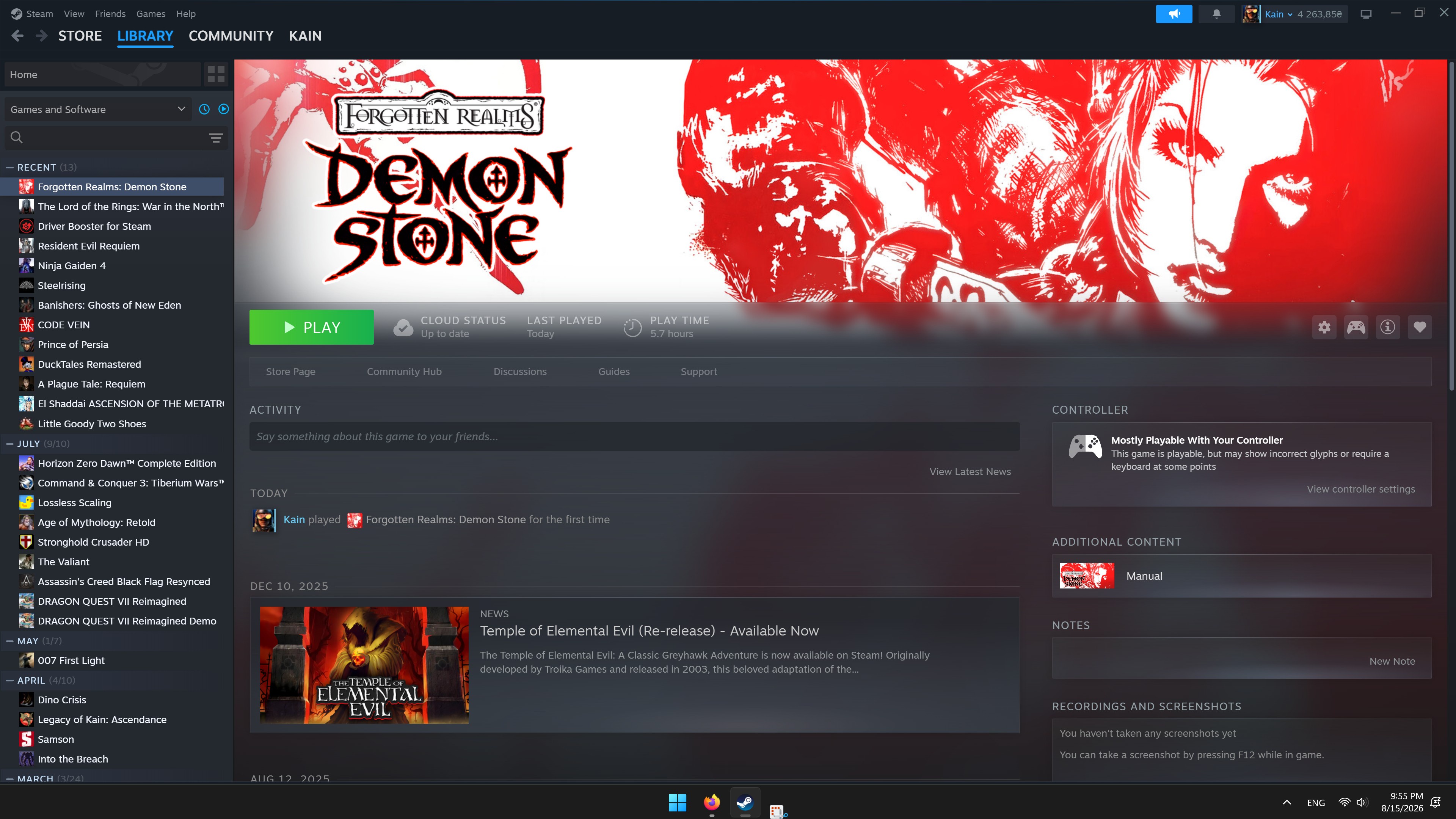This screenshot has height=819, width=1456.
Task: Open the Help menu
Action: [186, 14]
